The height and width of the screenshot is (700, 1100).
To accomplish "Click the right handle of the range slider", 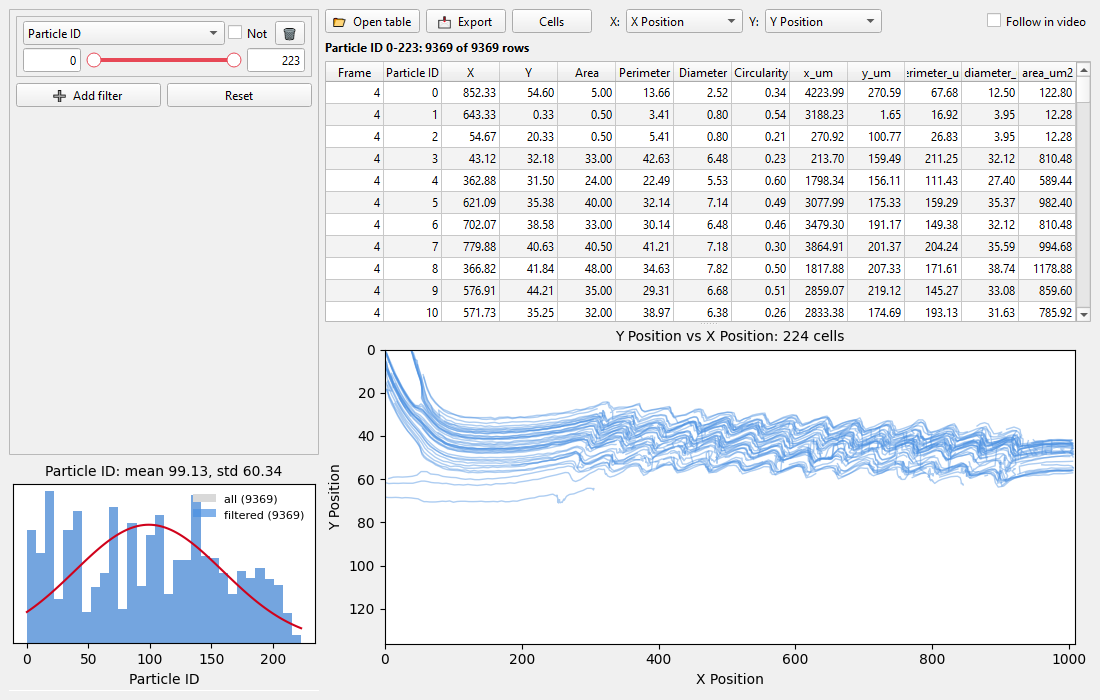I will [234, 60].
